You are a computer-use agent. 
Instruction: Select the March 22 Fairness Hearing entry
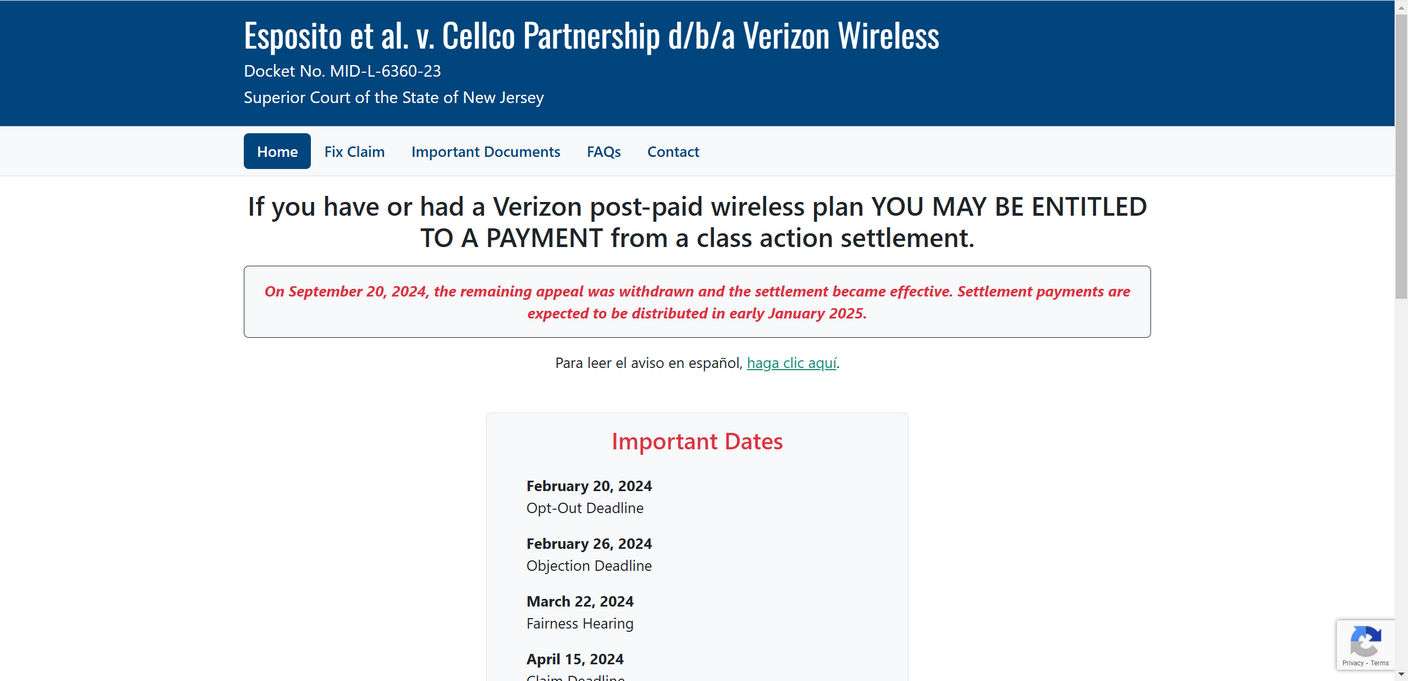pos(580,612)
